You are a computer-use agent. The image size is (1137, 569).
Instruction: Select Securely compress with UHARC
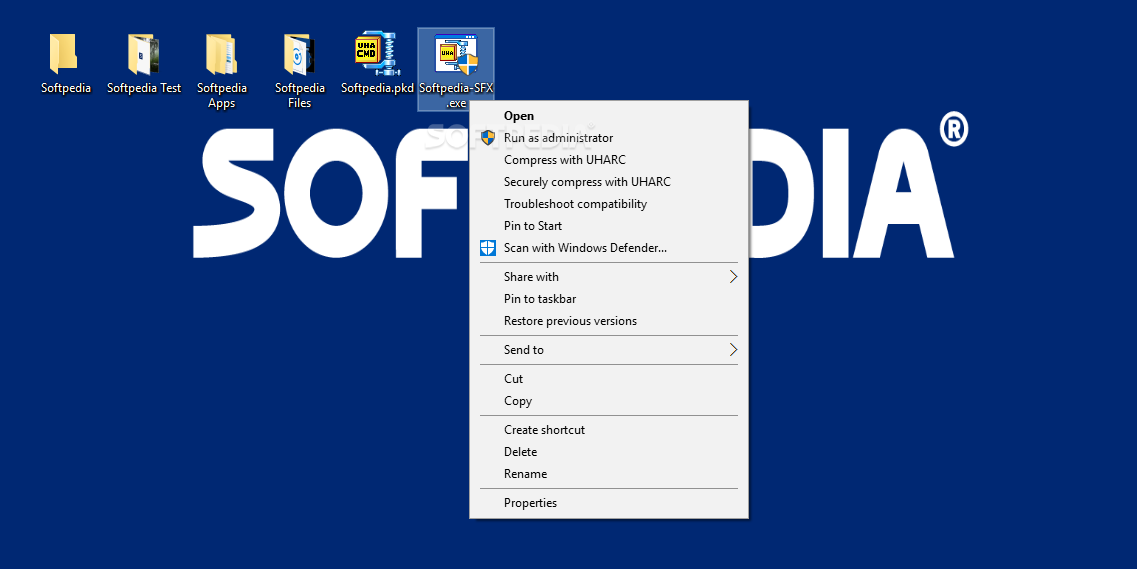pos(609,182)
